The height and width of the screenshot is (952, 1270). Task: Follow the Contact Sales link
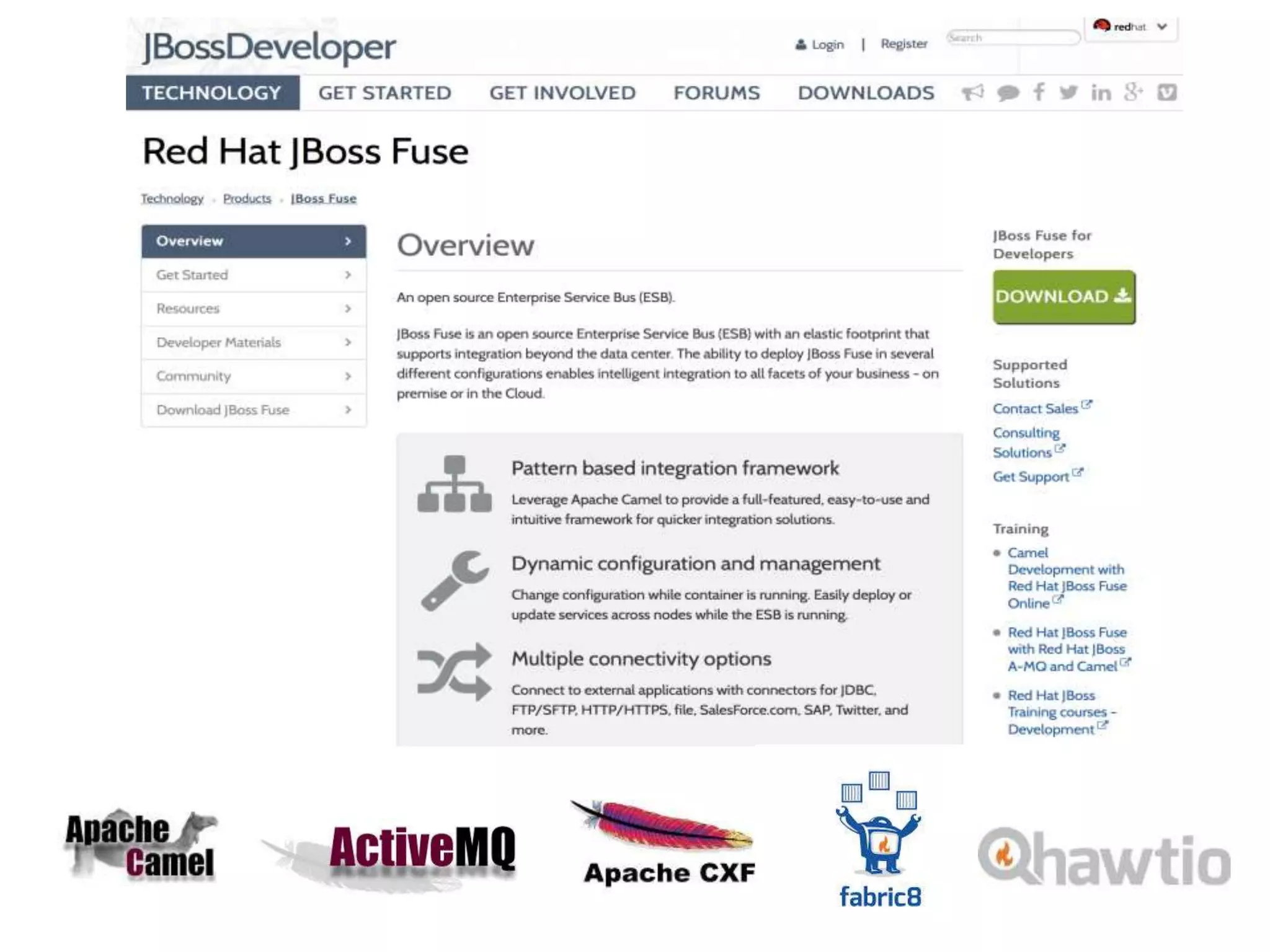(1035, 409)
